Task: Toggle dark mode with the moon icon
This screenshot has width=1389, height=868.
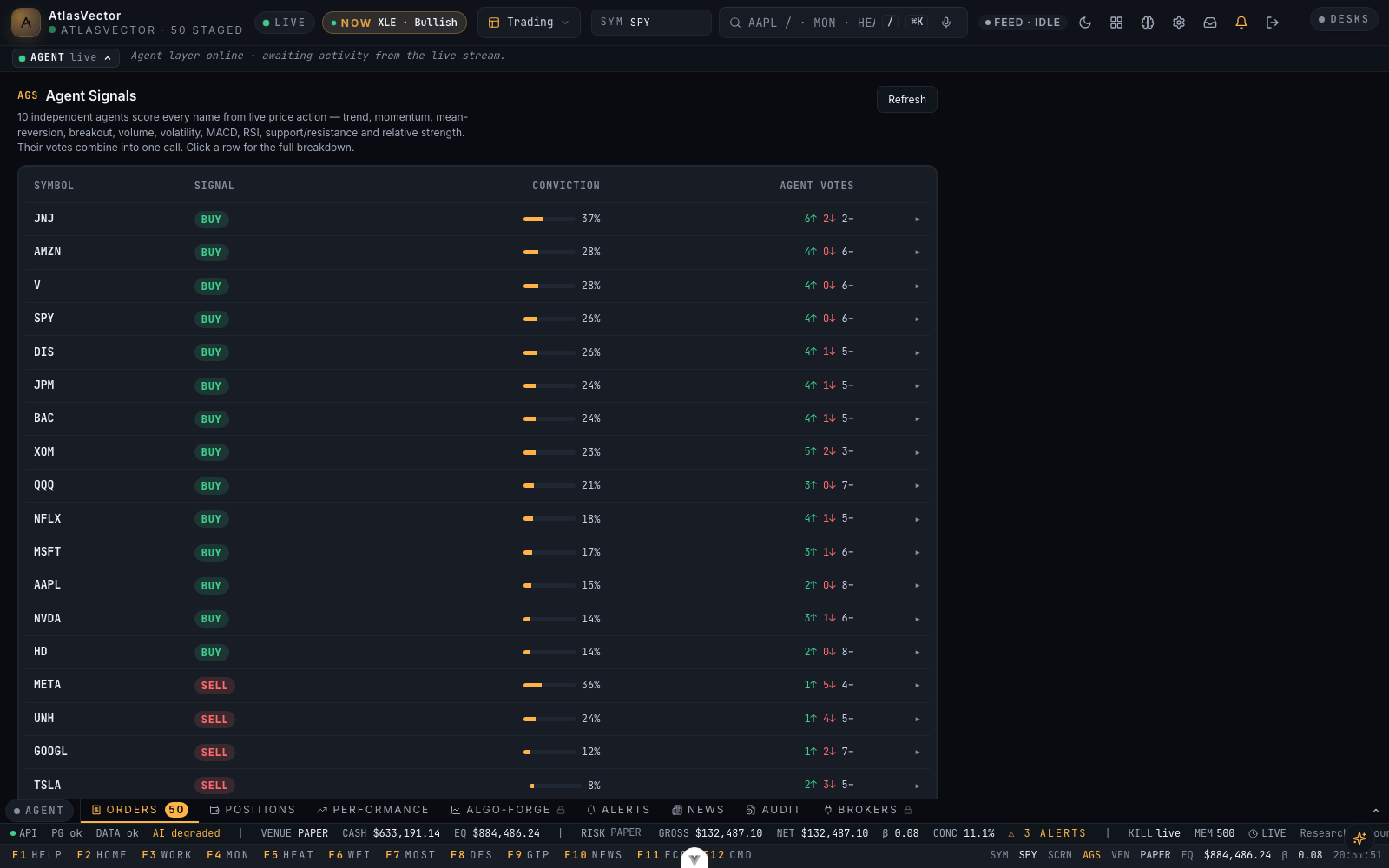Action: (x=1085, y=23)
